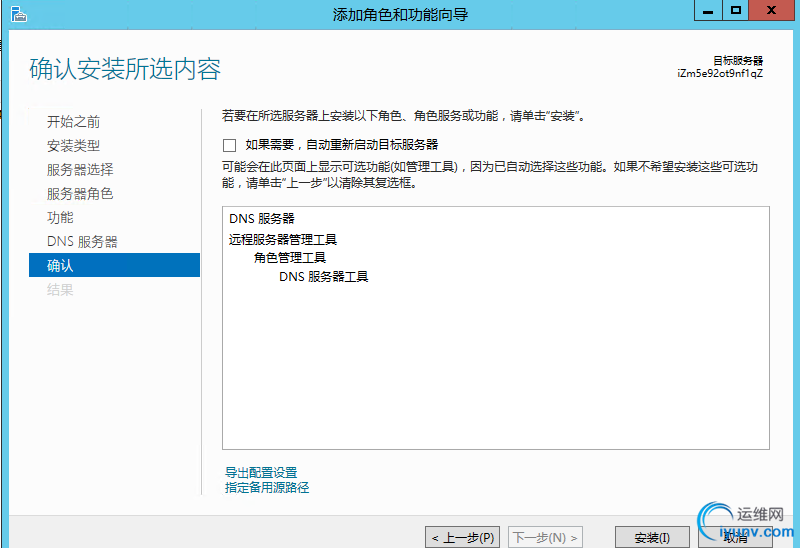Select the 服务器选择 step

coord(80,169)
